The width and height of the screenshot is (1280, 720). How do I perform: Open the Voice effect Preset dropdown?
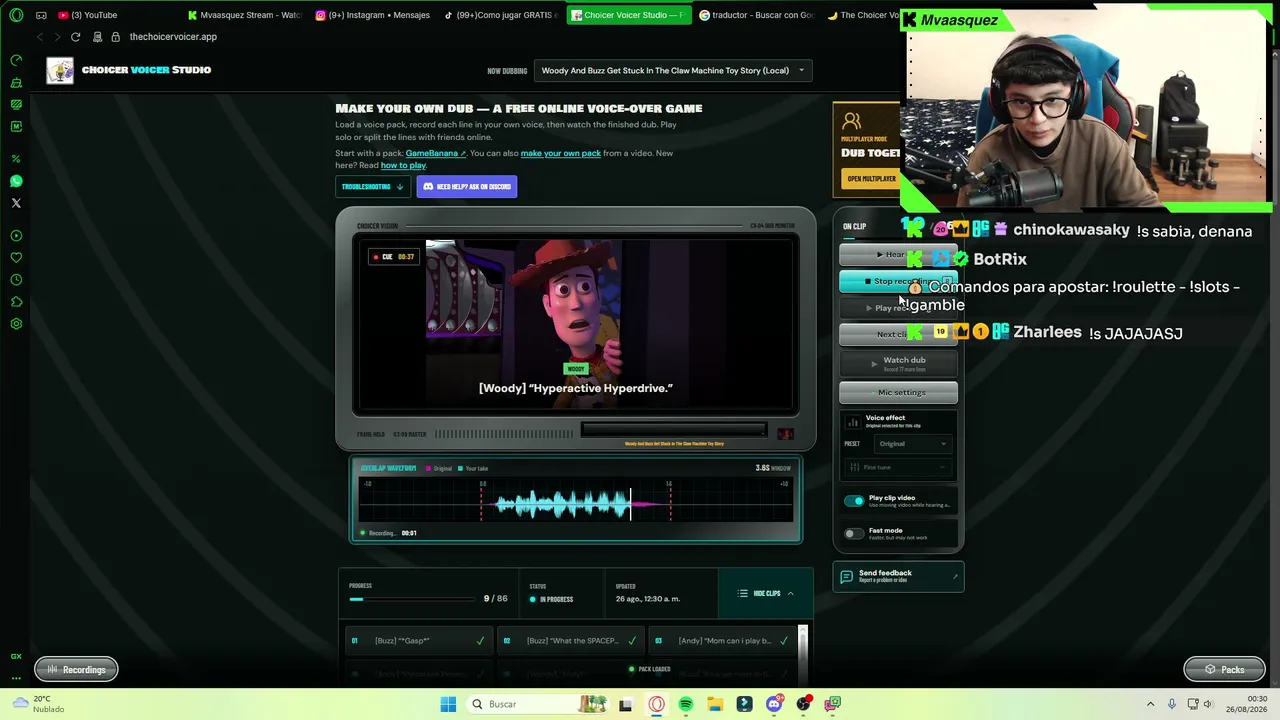912,444
